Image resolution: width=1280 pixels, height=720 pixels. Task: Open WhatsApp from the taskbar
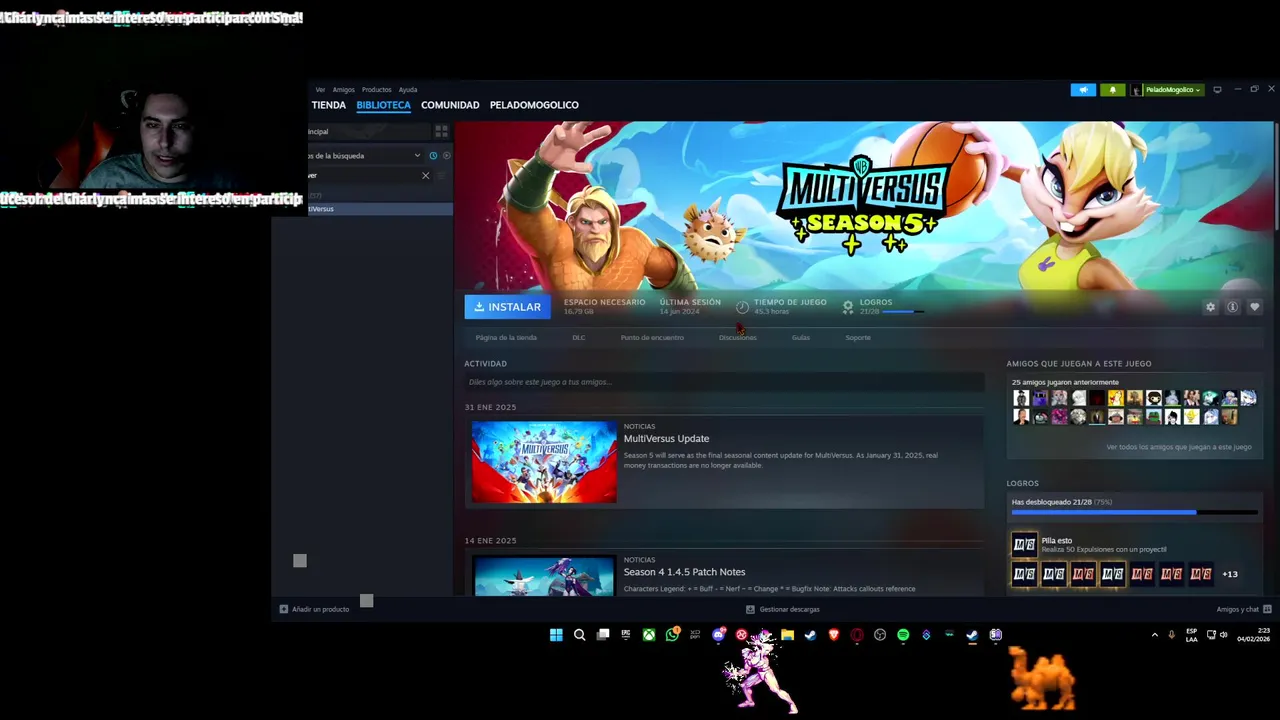tap(672, 635)
